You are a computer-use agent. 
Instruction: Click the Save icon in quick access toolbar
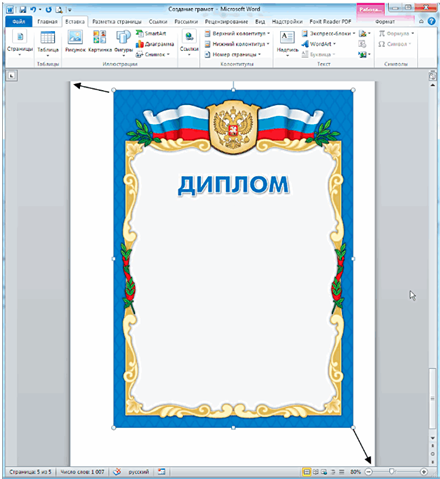coord(23,10)
